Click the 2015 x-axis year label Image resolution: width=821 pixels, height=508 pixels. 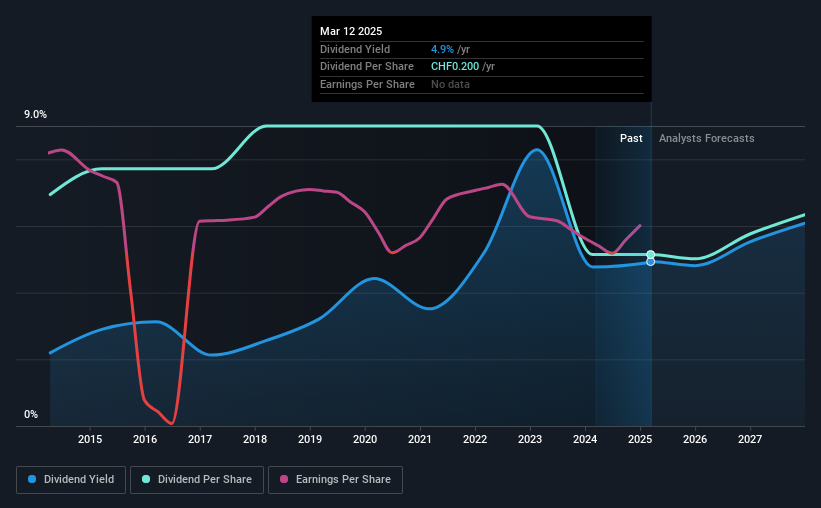pyautogui.click(x=90, y=439)
